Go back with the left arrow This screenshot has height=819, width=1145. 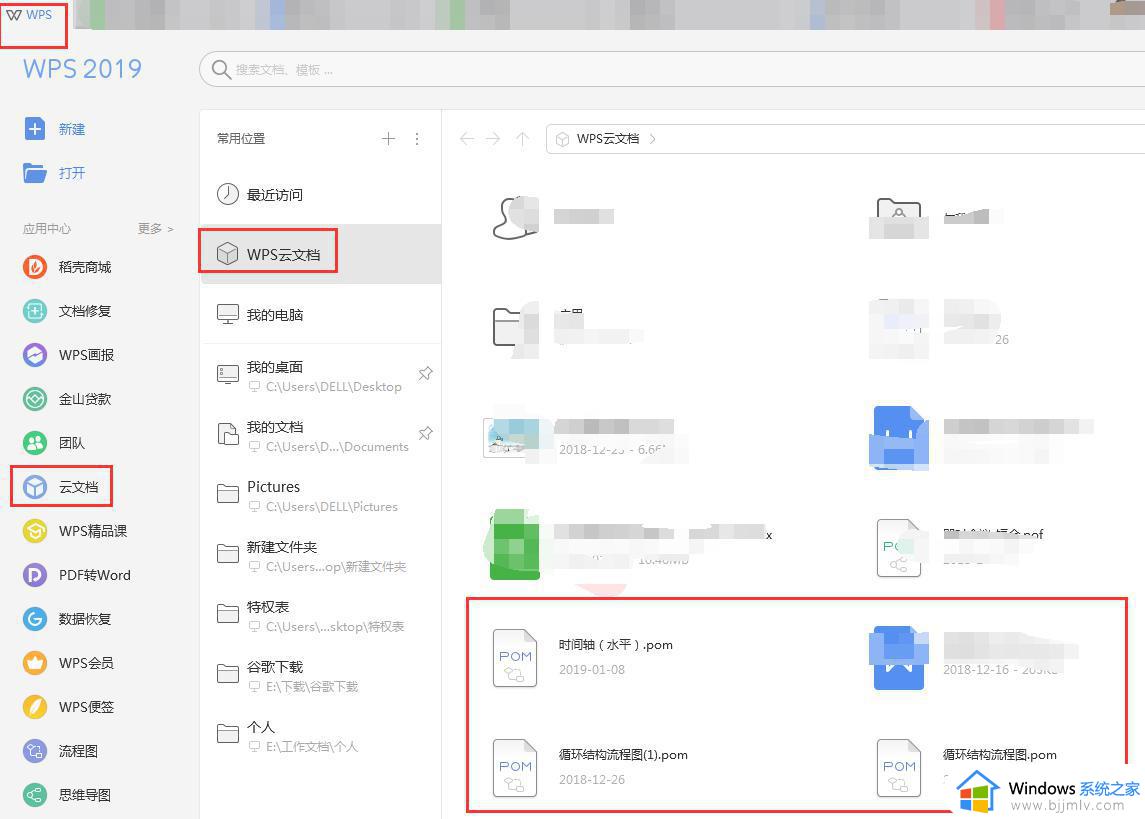467,139
